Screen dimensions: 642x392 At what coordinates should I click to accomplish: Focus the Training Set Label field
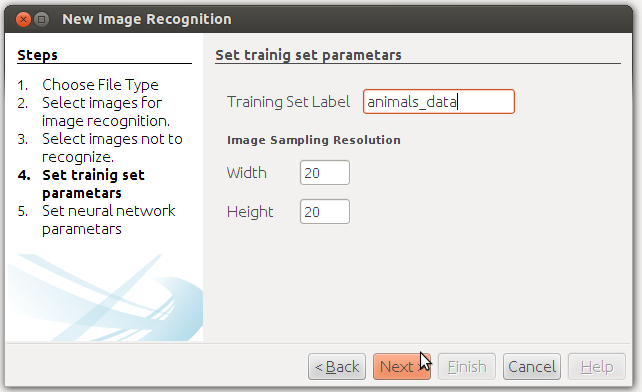(439, 102)
